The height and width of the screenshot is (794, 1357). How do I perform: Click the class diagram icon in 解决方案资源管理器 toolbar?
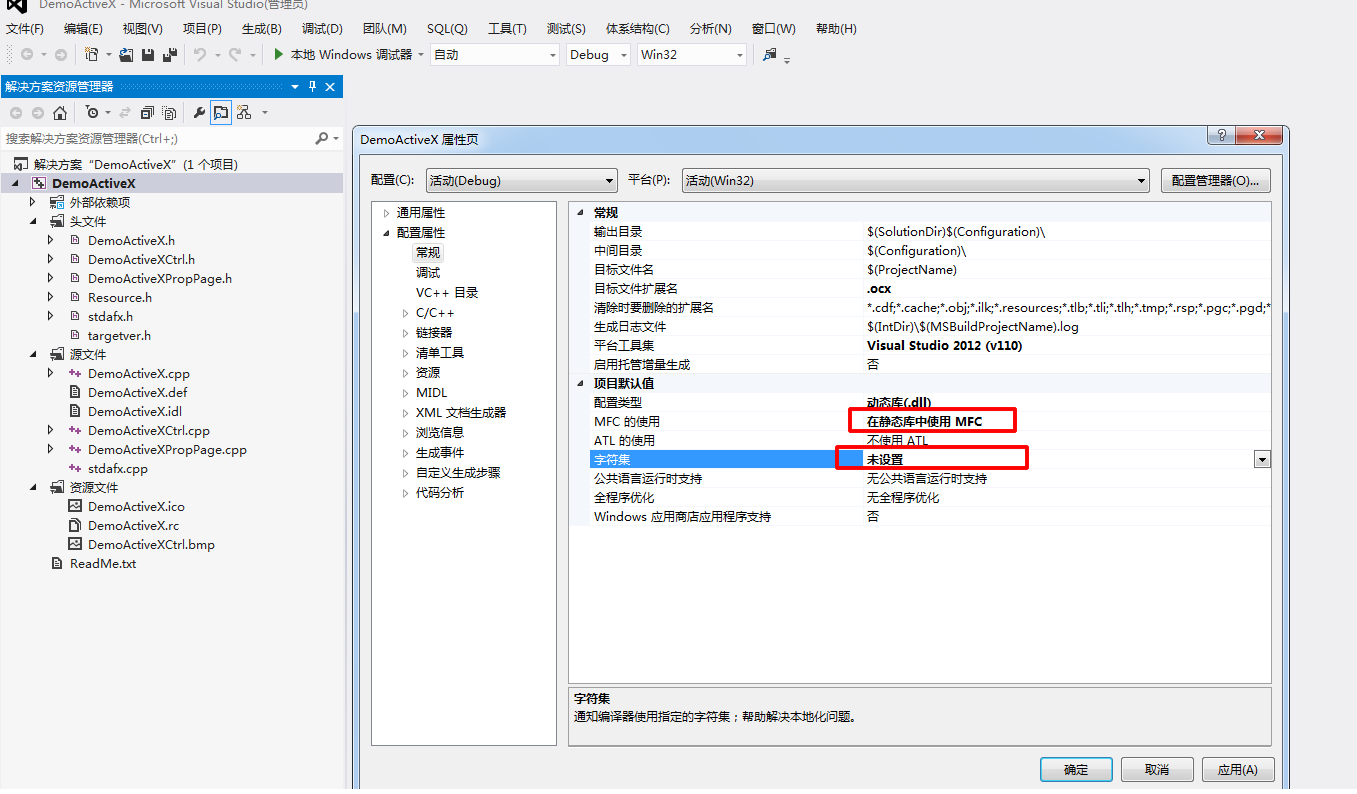point(243,113)
